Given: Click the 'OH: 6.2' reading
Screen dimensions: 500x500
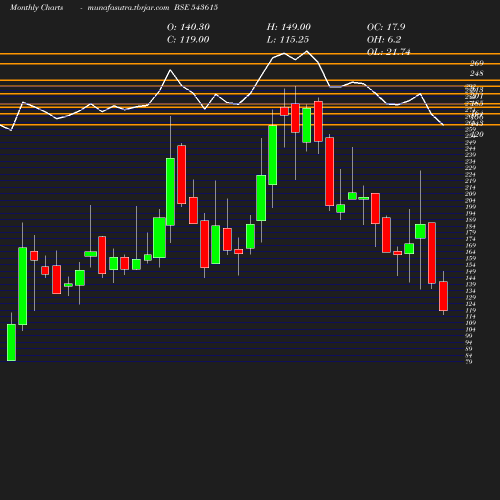Looking at the screenshot, I should point(384,40).
